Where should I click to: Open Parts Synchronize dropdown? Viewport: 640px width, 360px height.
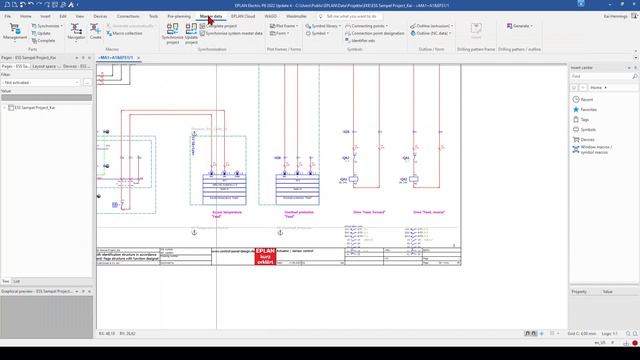(x=47, y=26)
